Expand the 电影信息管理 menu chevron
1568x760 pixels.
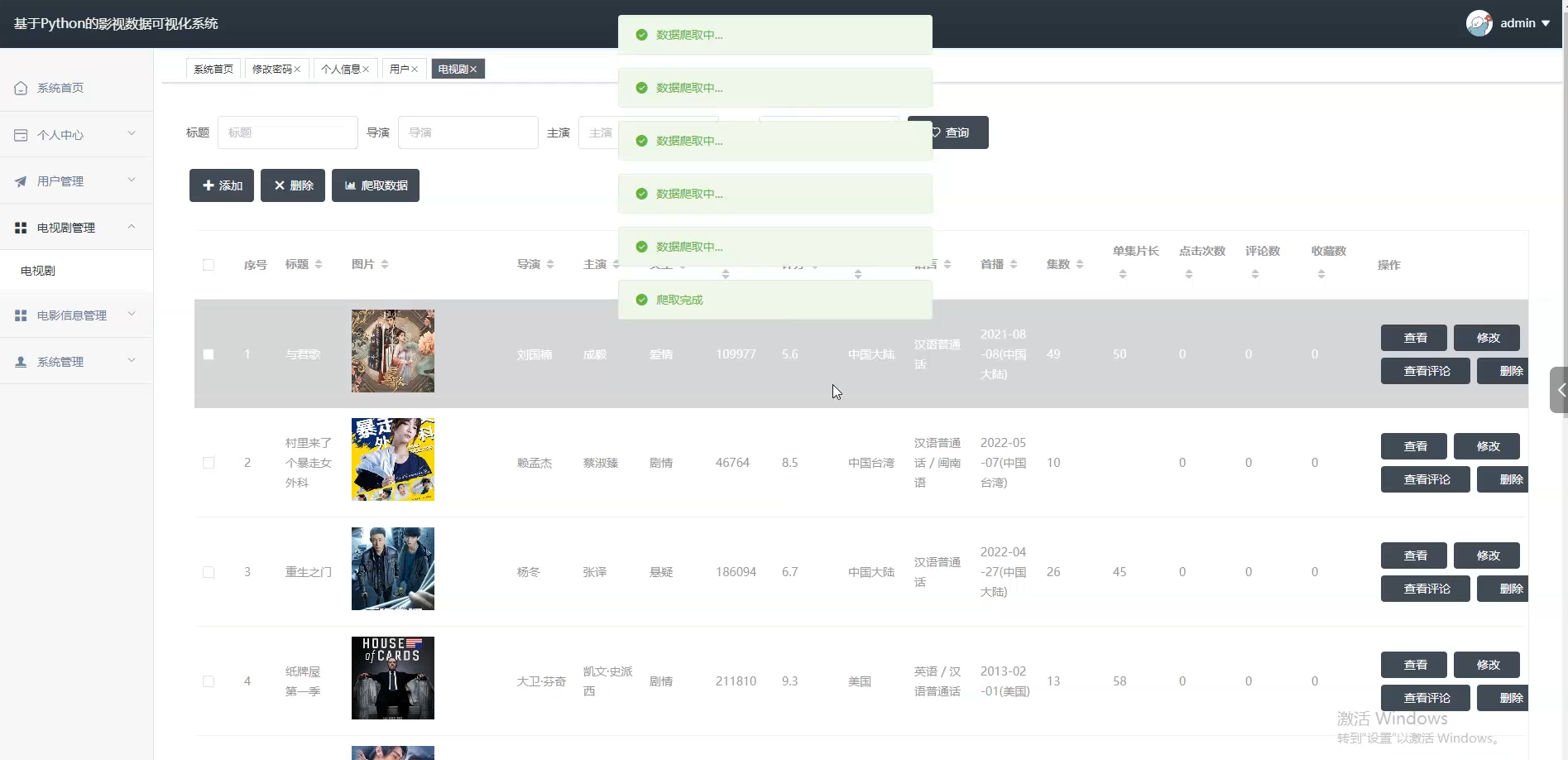coord(132,314)
